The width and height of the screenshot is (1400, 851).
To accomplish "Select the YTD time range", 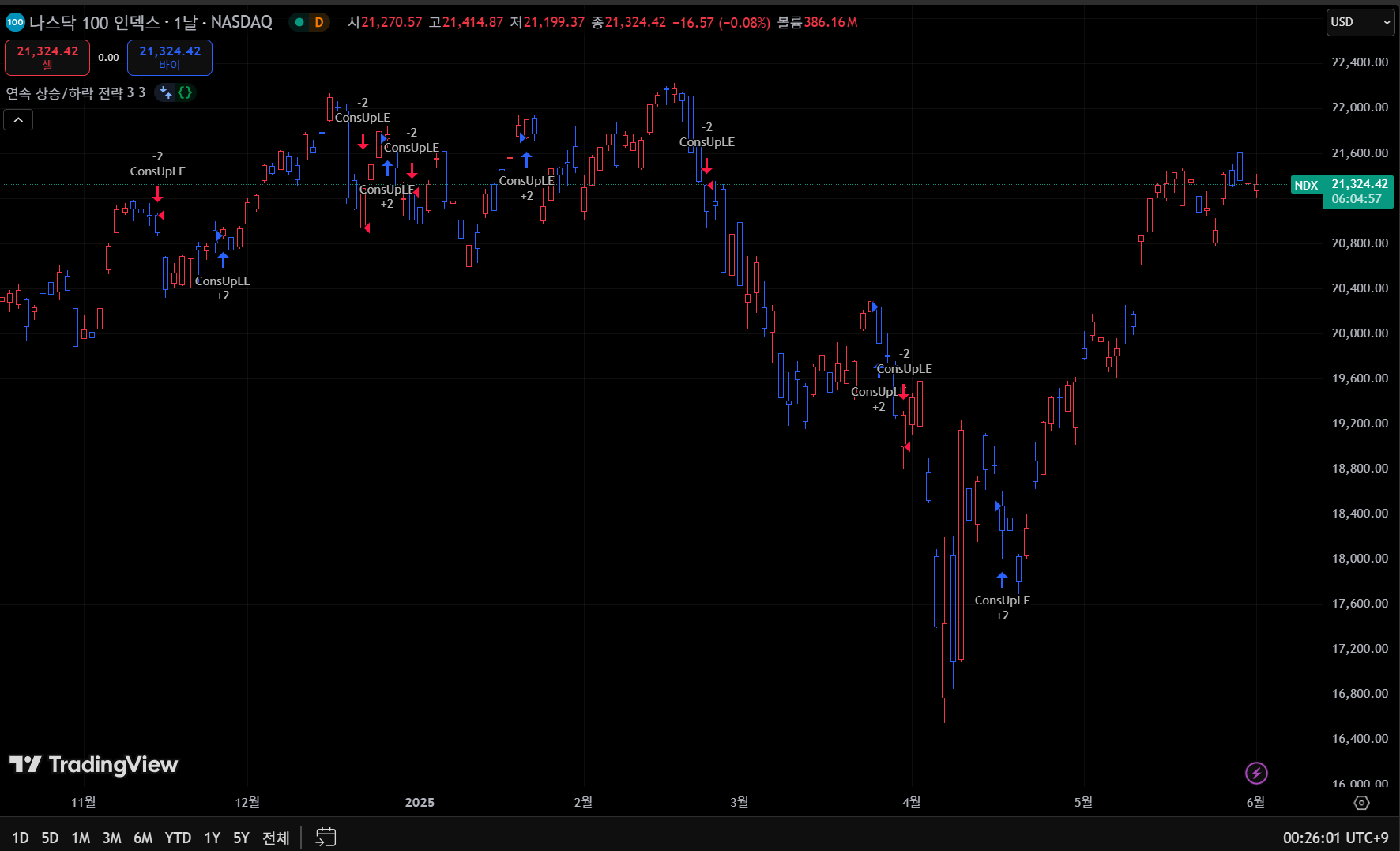I will coord(178,838).
